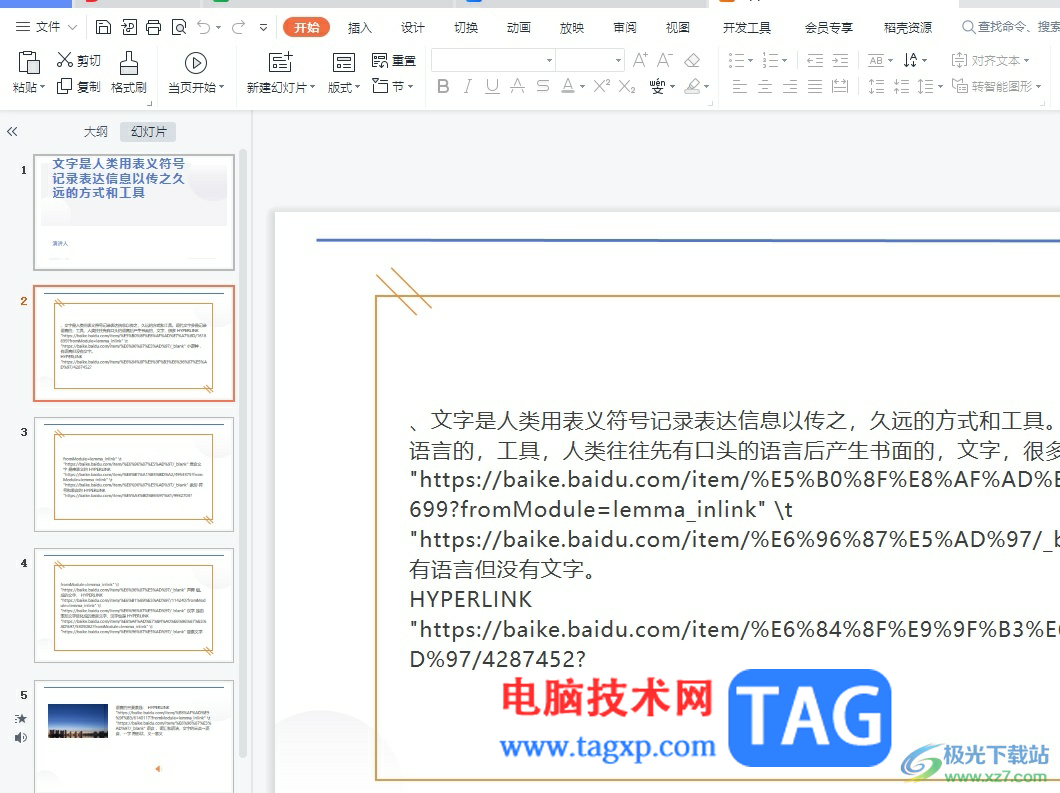Click the sound icon beside slide 5
1060x793 pixels.
[x=21, y=737]
